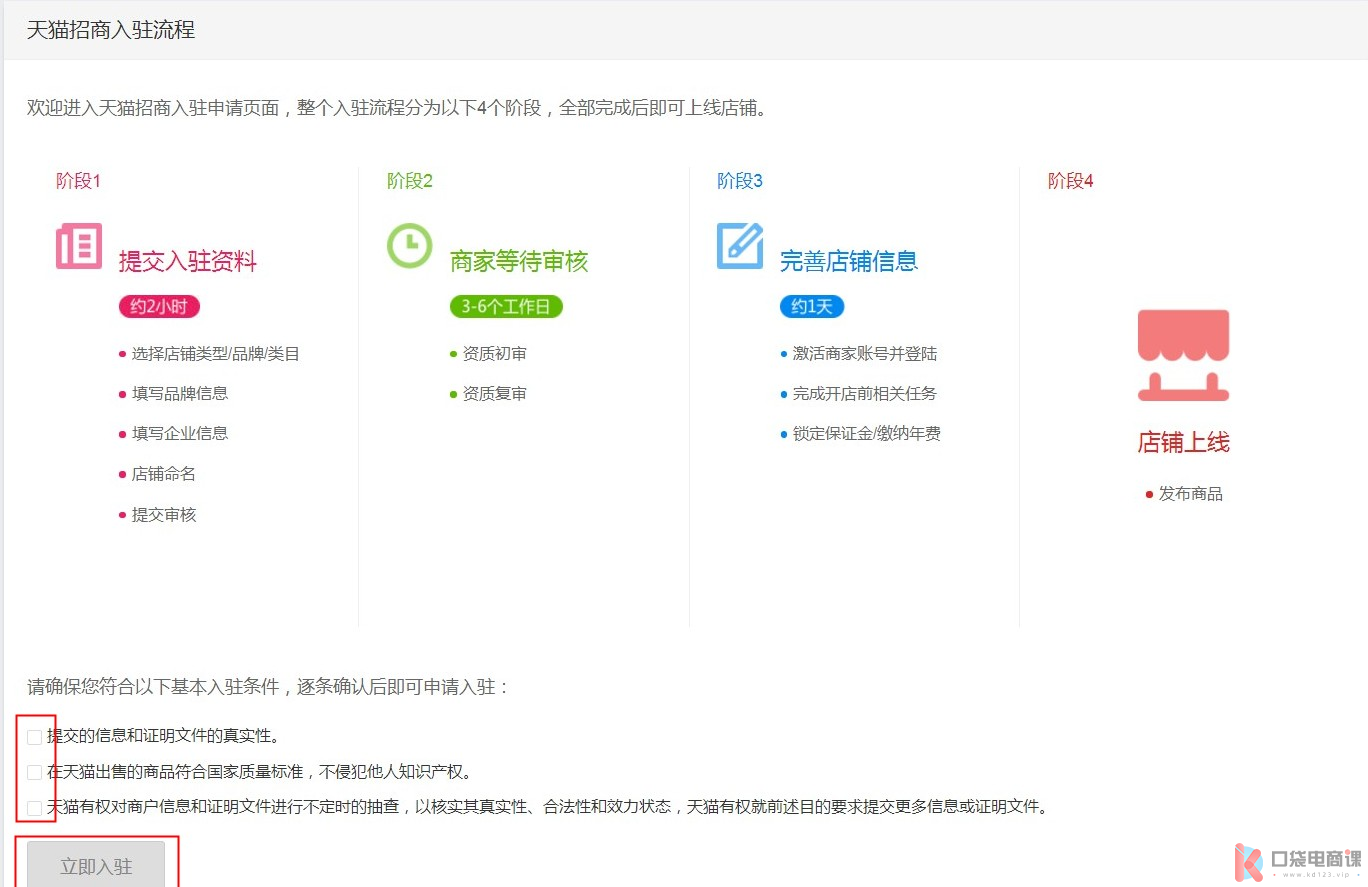Viewport: 1368px width, 887px height.
Task: Check the 提交的信息和证明文件的真实性 checkbox
Action: pos(35,737)
